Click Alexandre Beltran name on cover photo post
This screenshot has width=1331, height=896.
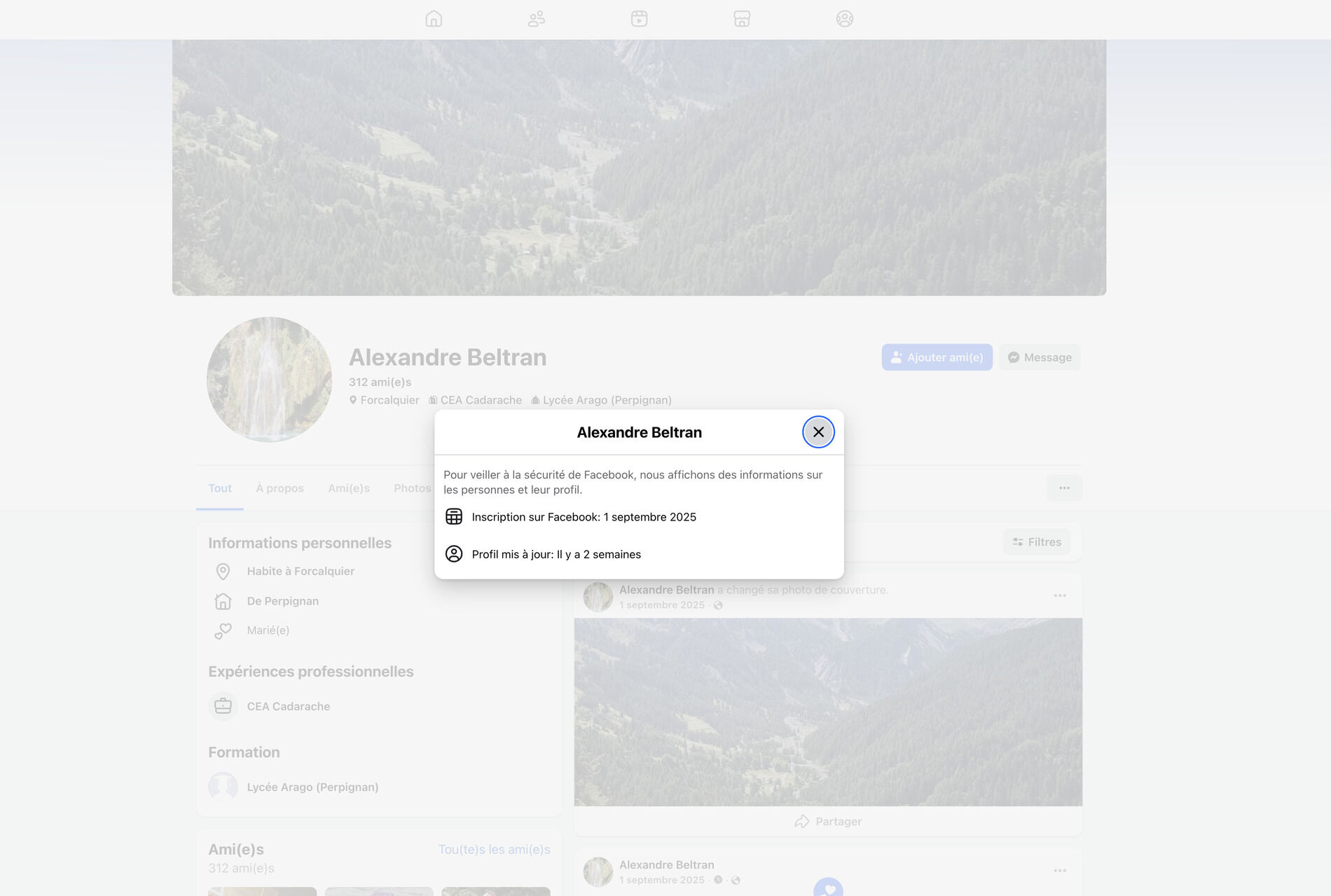(x=666, y=590)
